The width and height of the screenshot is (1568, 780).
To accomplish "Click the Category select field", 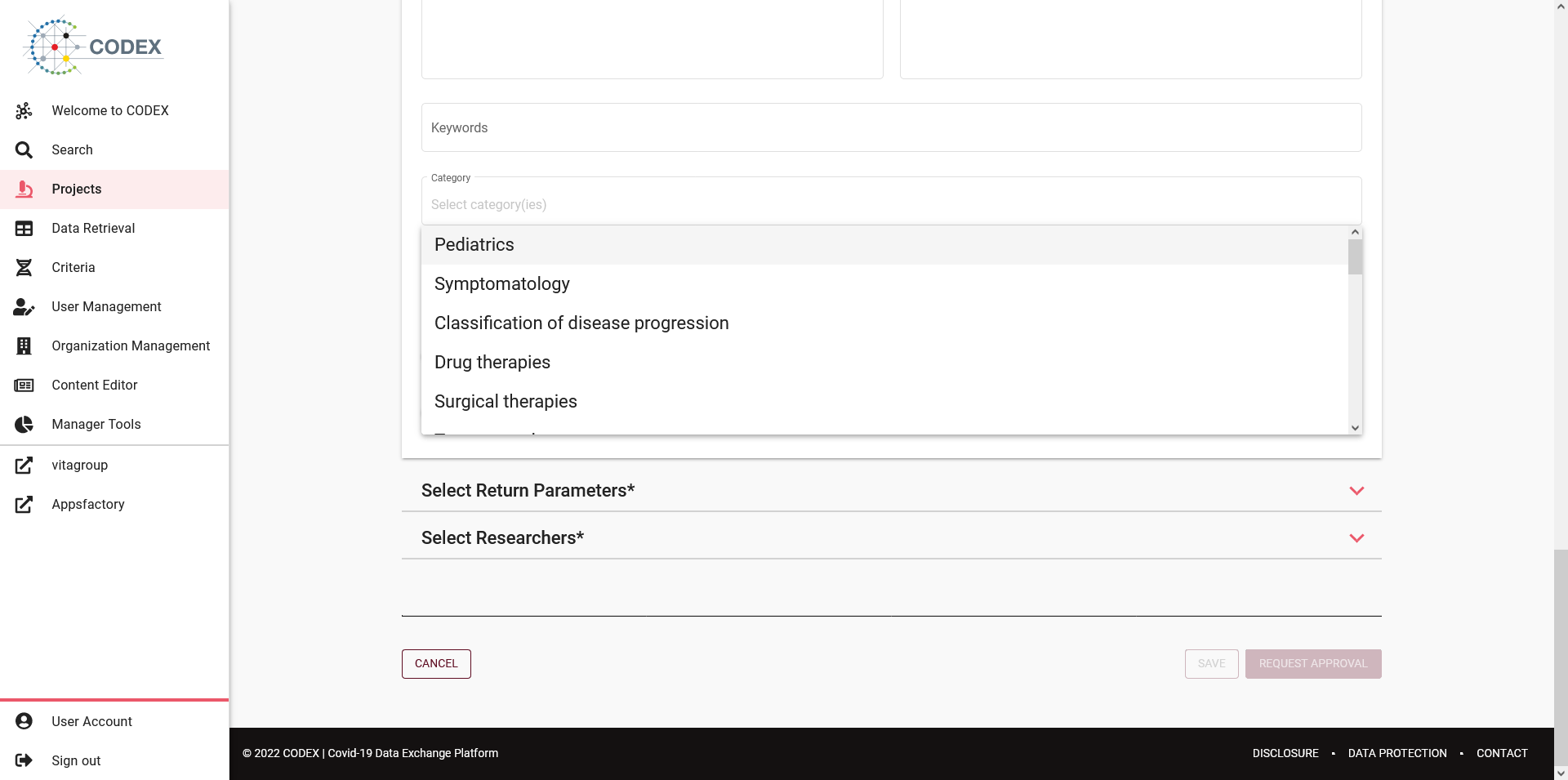I will (891, 201).
